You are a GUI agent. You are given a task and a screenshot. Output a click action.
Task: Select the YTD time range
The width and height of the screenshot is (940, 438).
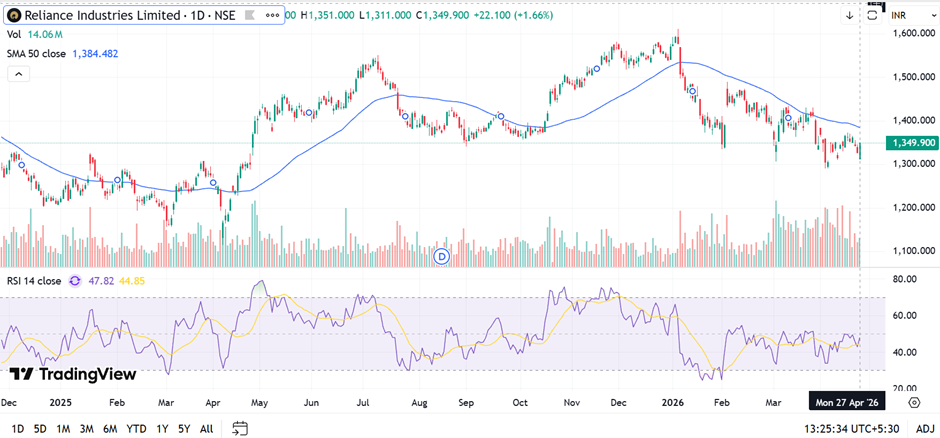click(x=136, y=429)
